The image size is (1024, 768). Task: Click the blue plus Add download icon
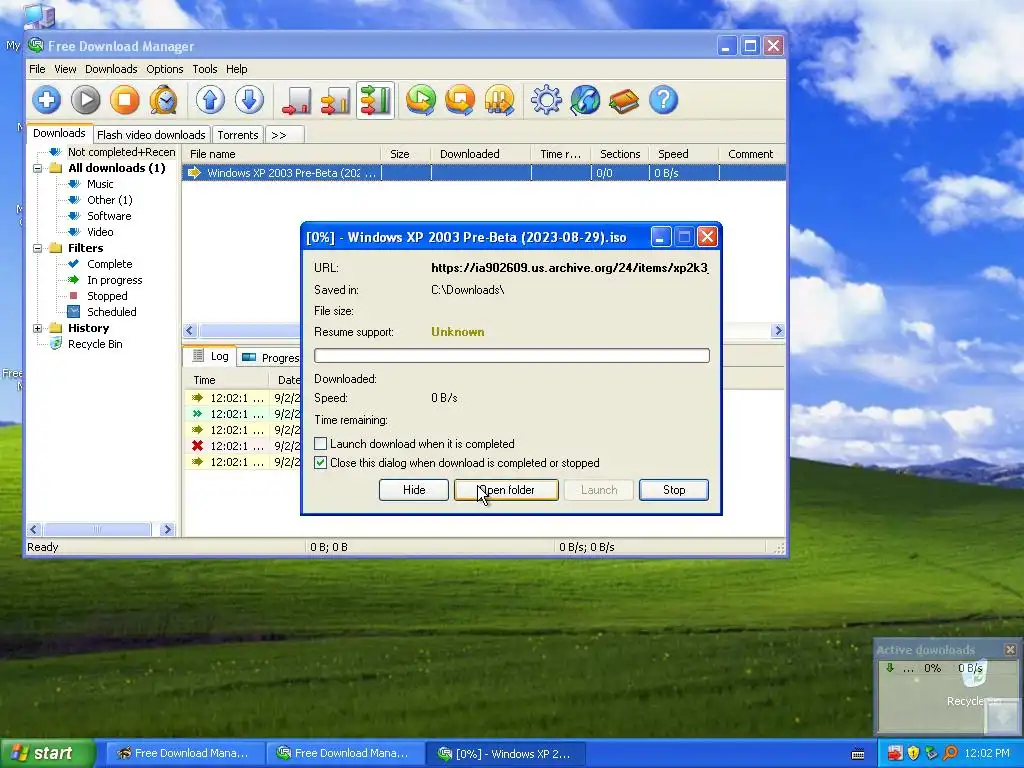click(46, 100)
